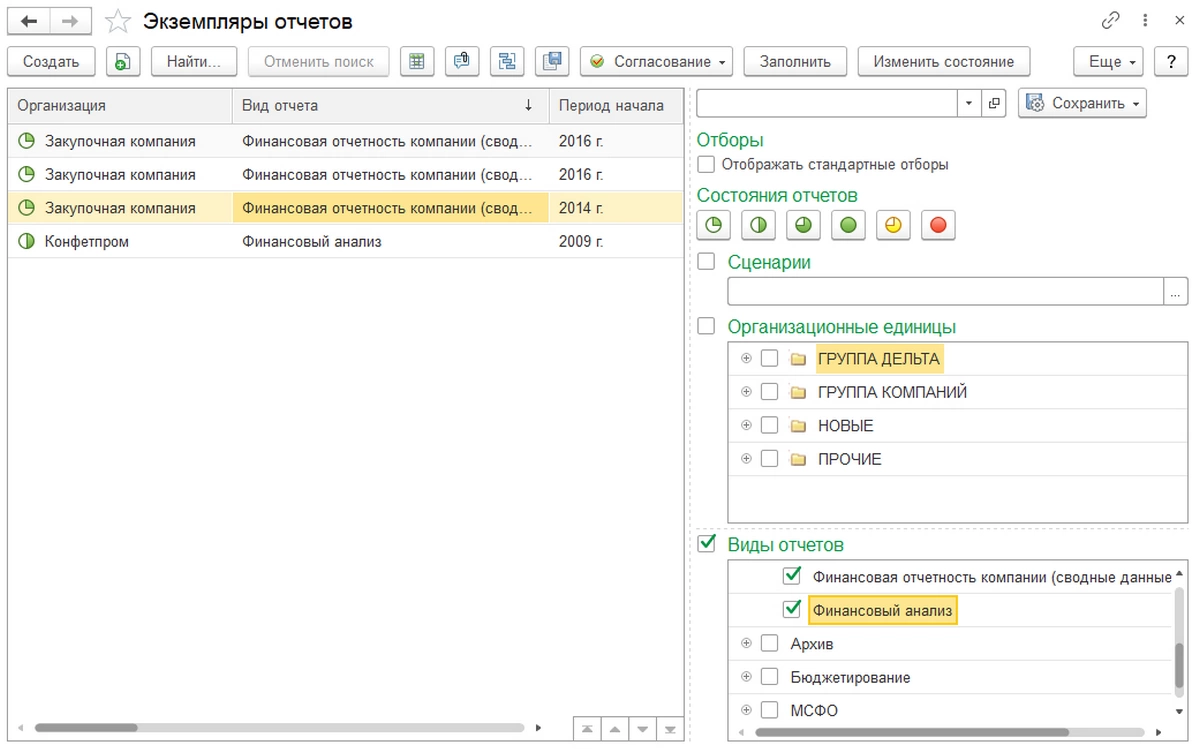Viewport: 1200px width, 753px height.
Task: Filter by half-filled green circle state
Action: (x=759, y=225)
